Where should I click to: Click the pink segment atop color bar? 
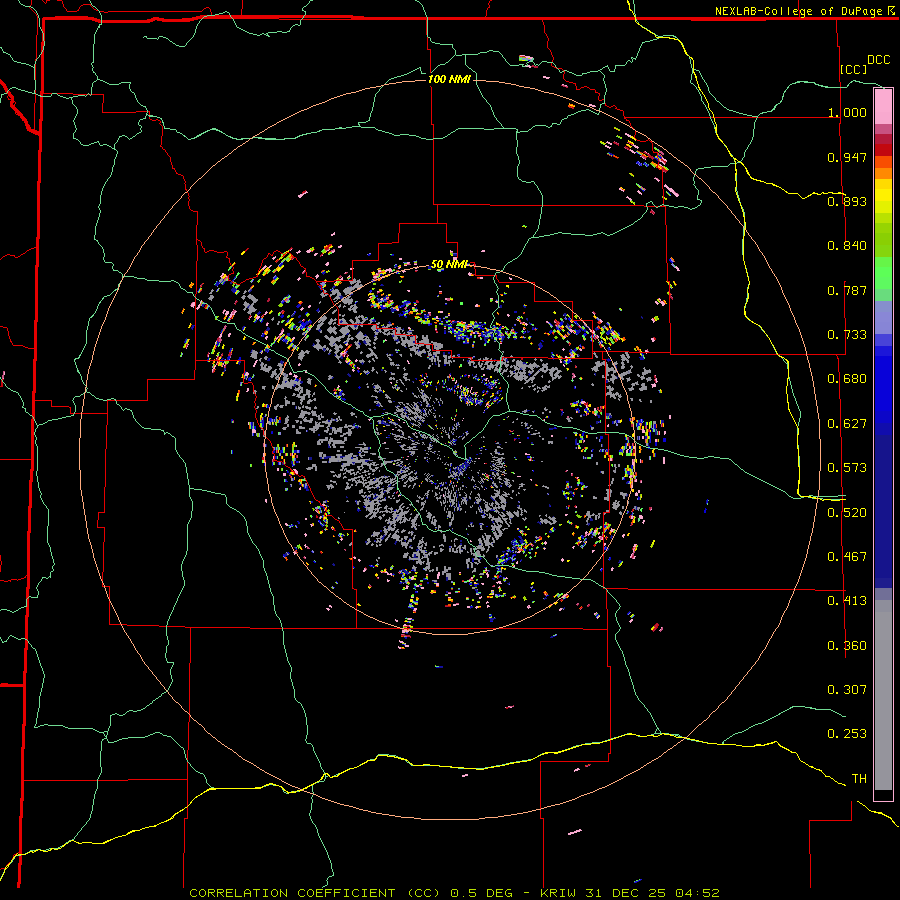(x=883, y=106)
